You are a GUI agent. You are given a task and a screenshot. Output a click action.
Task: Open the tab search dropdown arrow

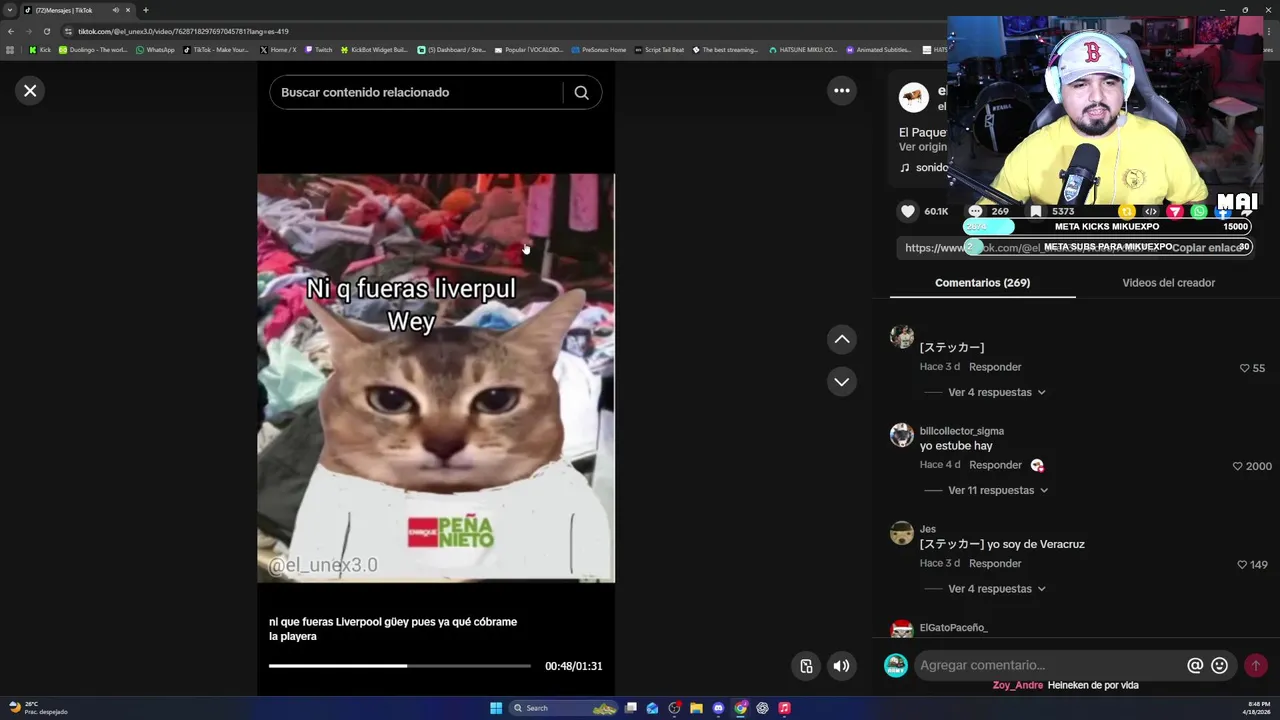[x=11, y=10]
